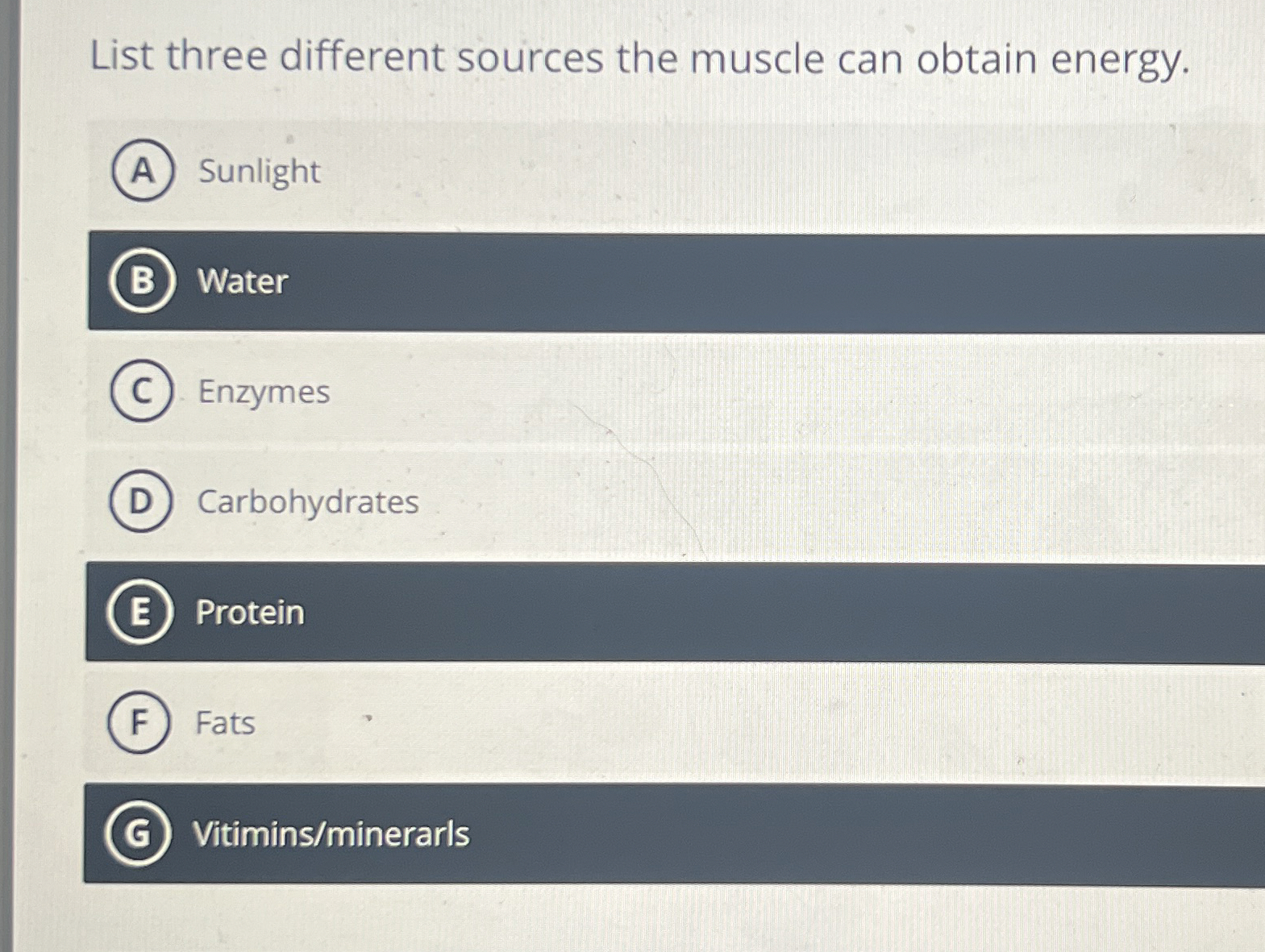Click the circled letter B badge
1265x952 pixels.
[145, 282]
